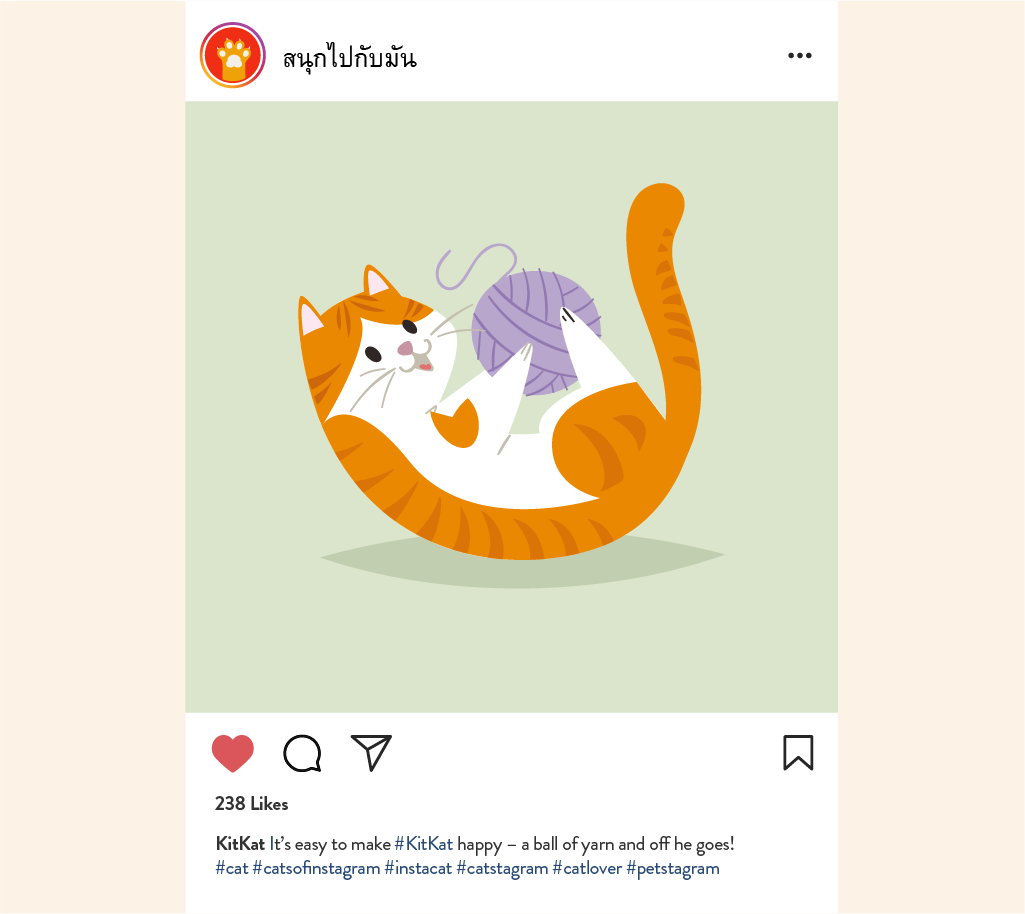Click the purple yarn ball in photo
The height and width of the screenshot is (914, 1025).
coord(535,332)
